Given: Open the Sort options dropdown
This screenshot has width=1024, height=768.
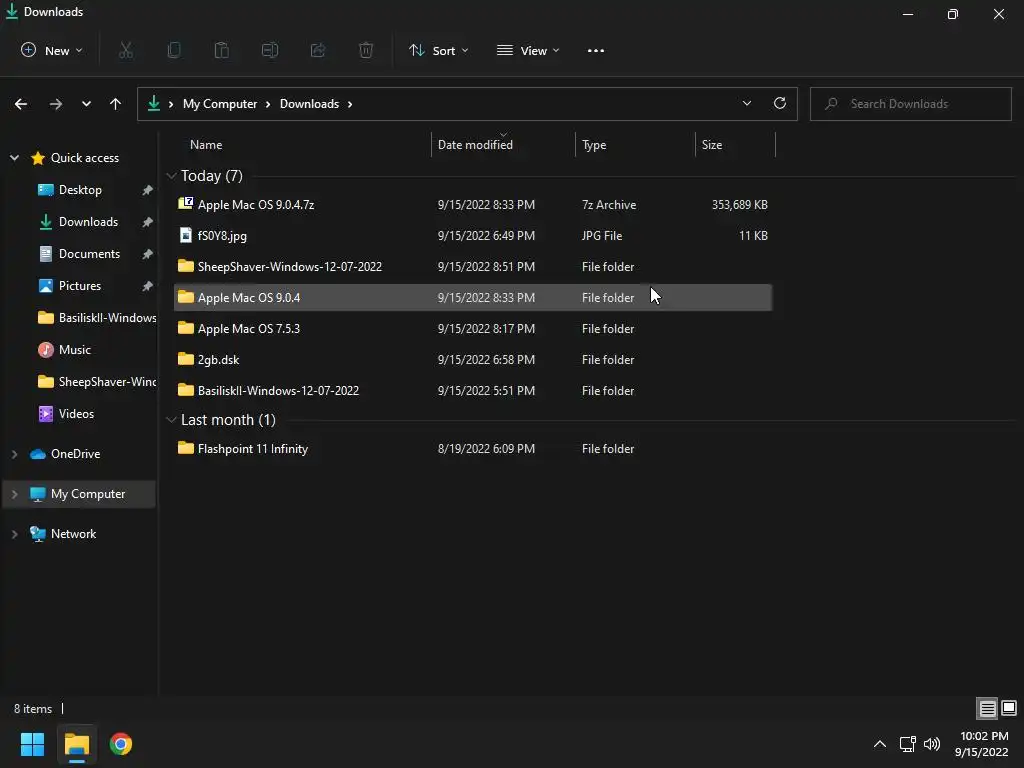Looking at the screenshot, I should click(x=438, y=50).
